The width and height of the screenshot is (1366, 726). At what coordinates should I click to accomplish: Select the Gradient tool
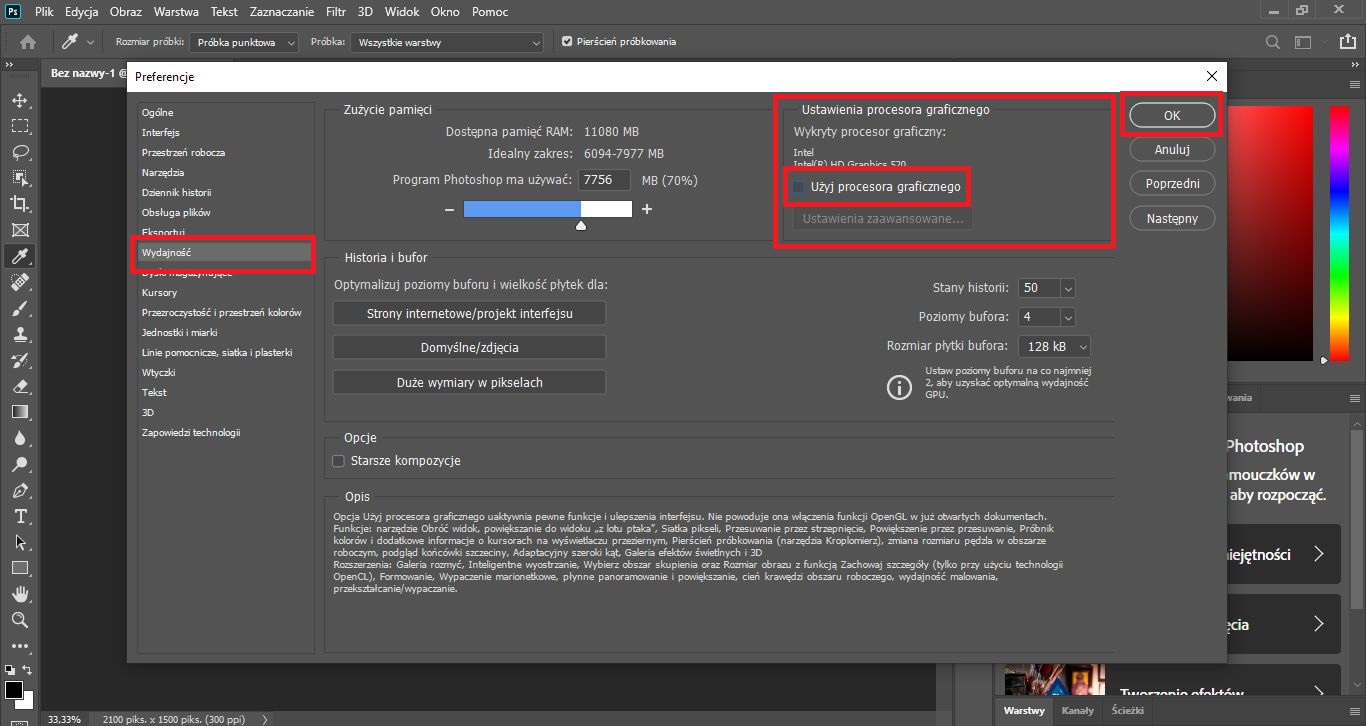coord(19,412)
